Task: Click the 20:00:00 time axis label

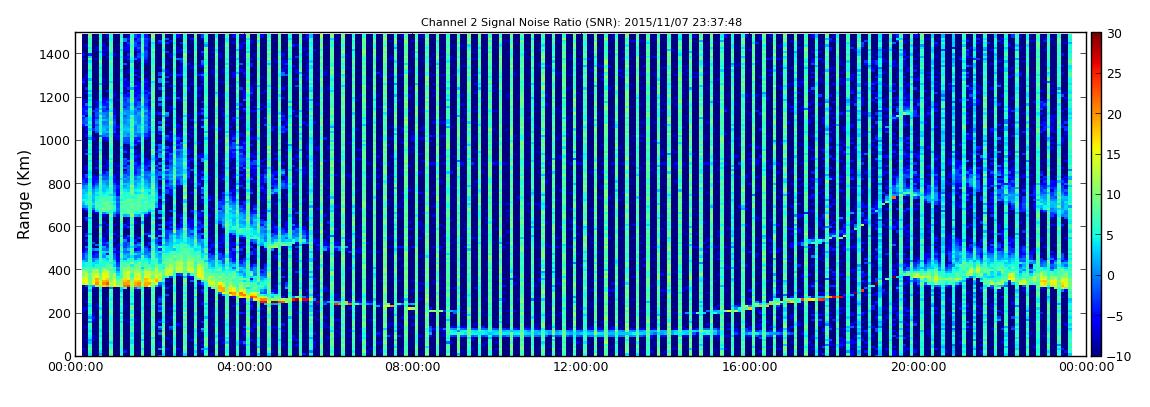Action: (918, 367)
